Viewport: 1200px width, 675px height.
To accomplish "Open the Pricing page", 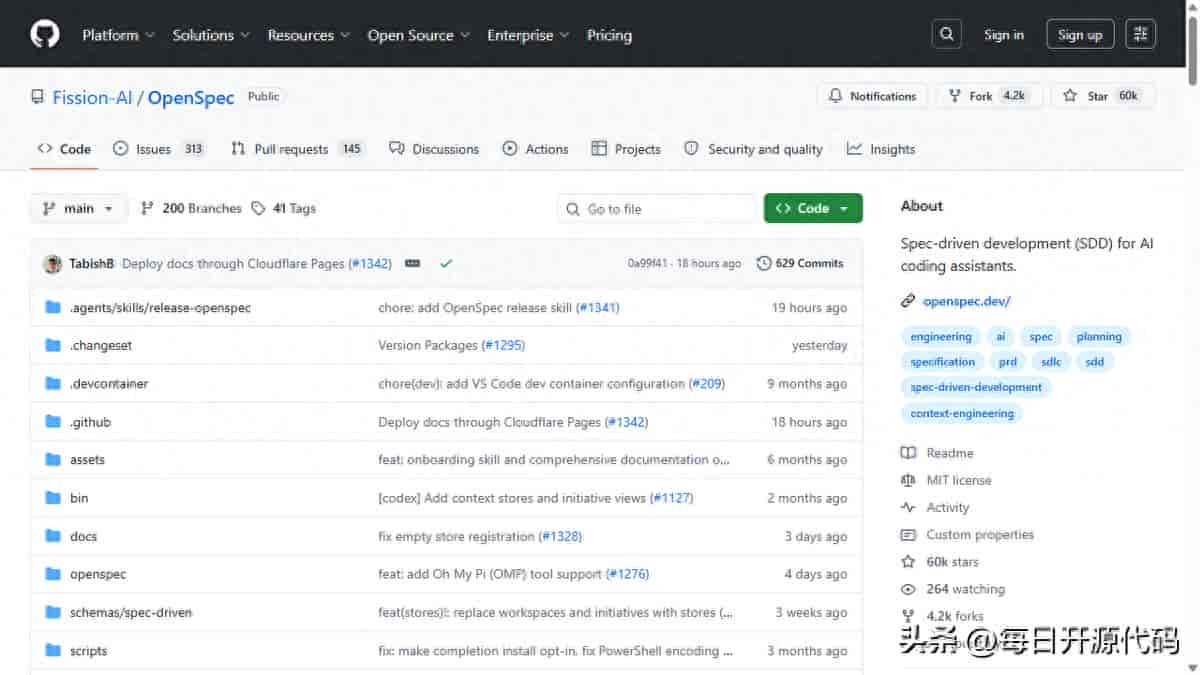I will [x=609, y=34].
